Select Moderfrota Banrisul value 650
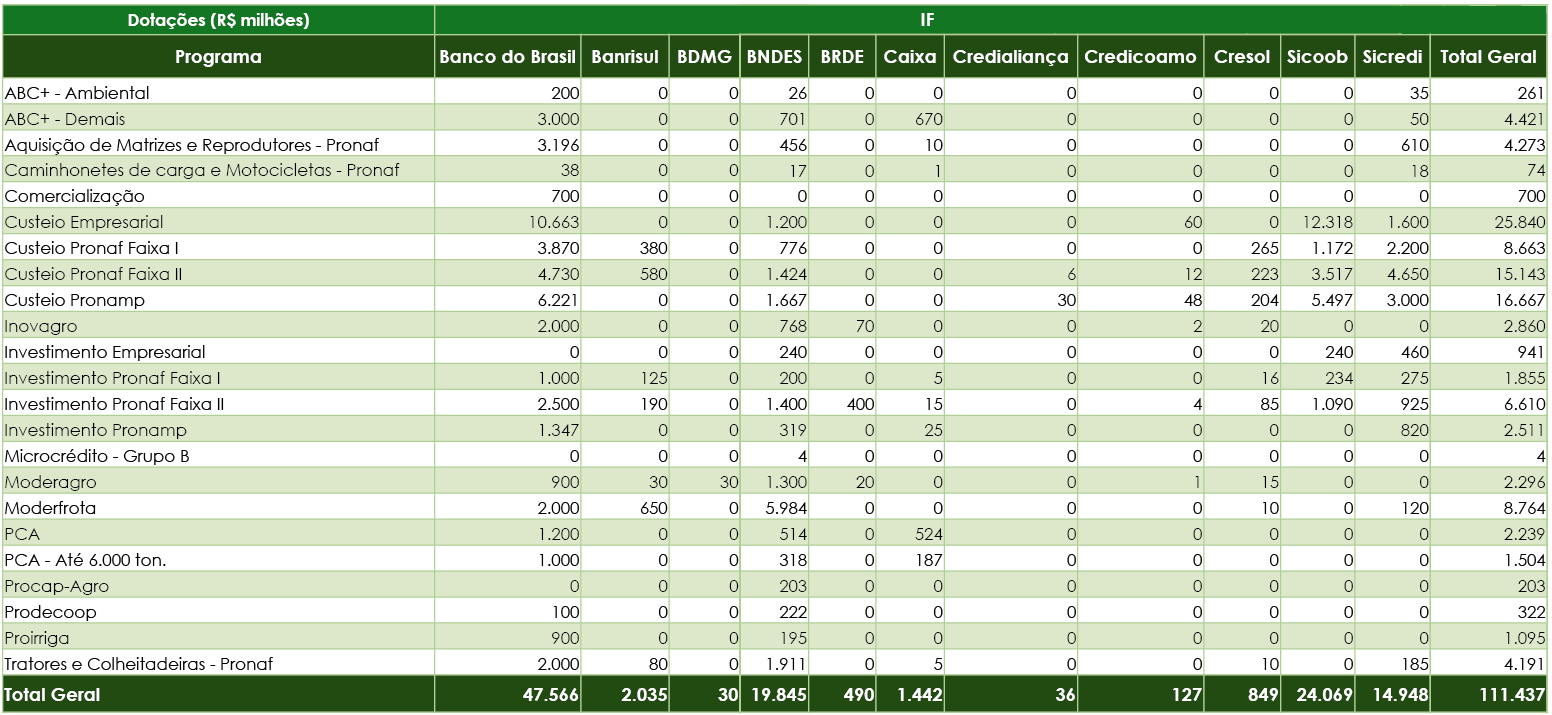 (625, 508)
